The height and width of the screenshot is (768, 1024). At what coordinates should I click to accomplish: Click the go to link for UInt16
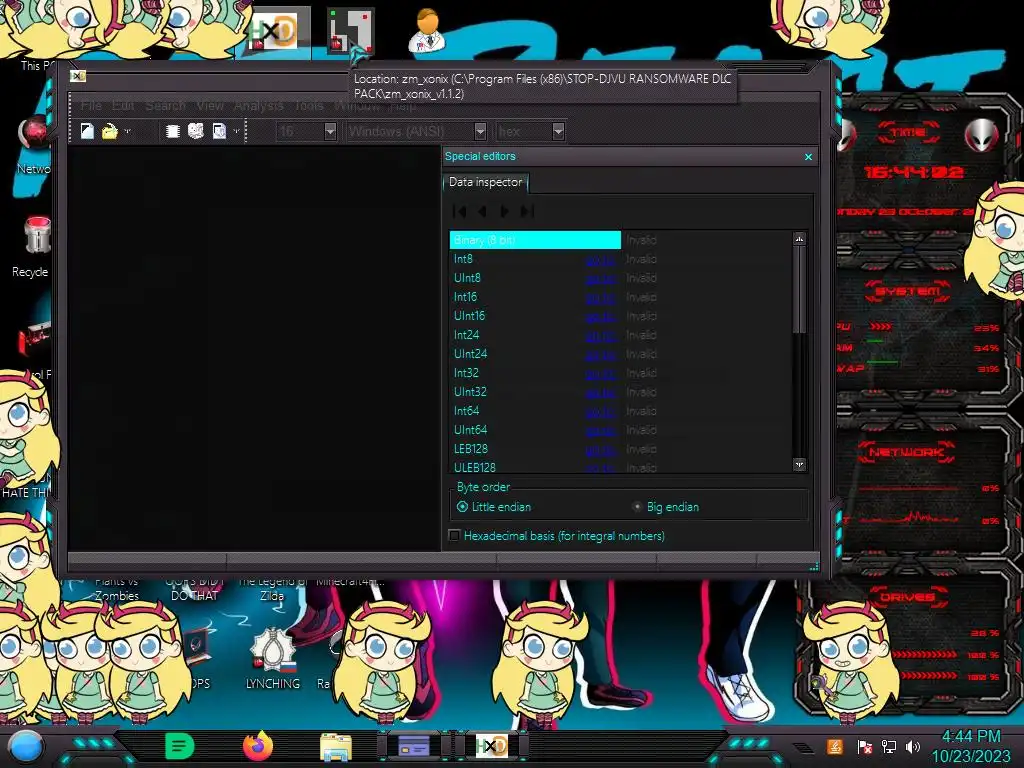pyautogui.click(x=601, y=317)
